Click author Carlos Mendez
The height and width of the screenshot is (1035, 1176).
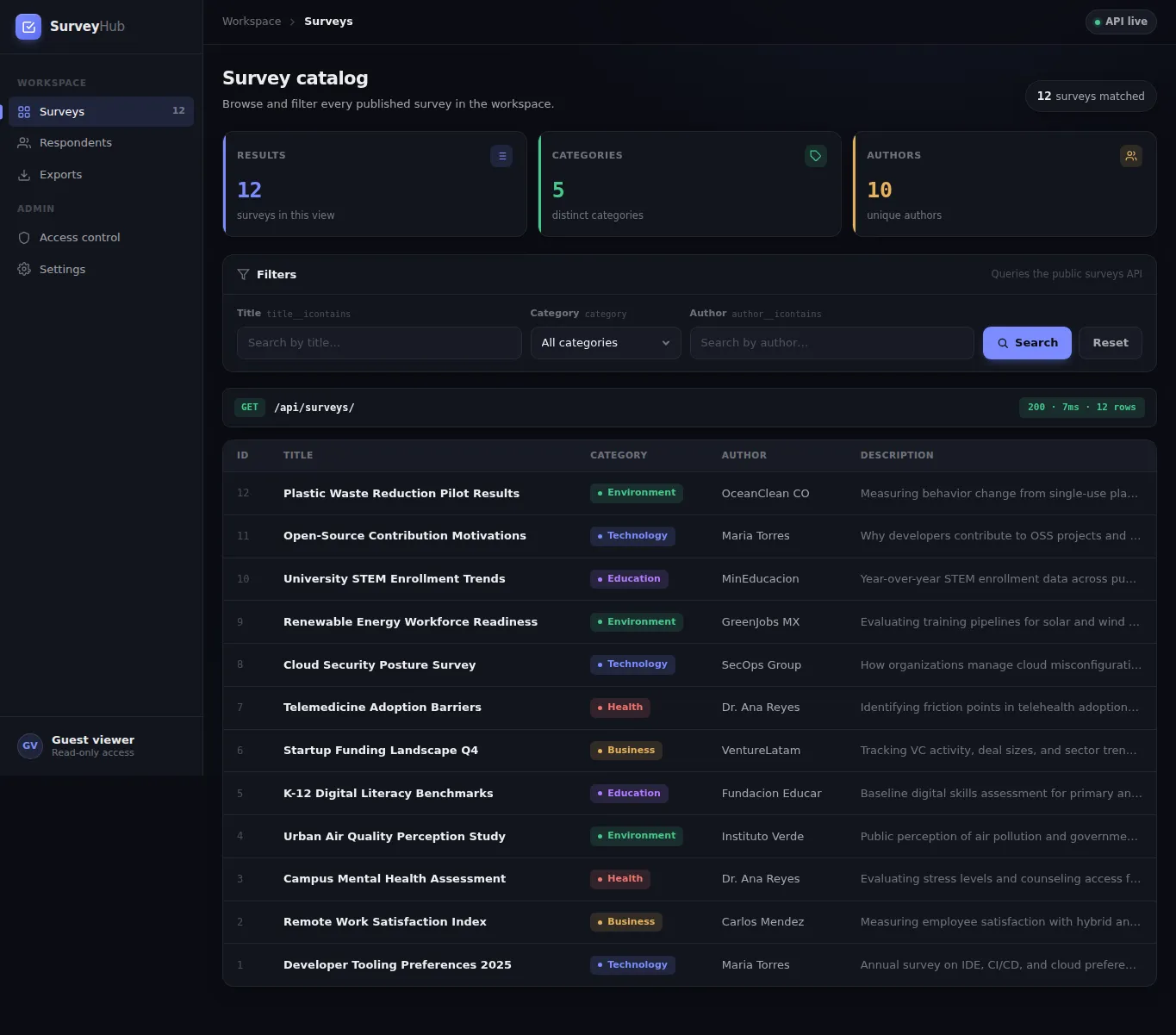point(762,922)
